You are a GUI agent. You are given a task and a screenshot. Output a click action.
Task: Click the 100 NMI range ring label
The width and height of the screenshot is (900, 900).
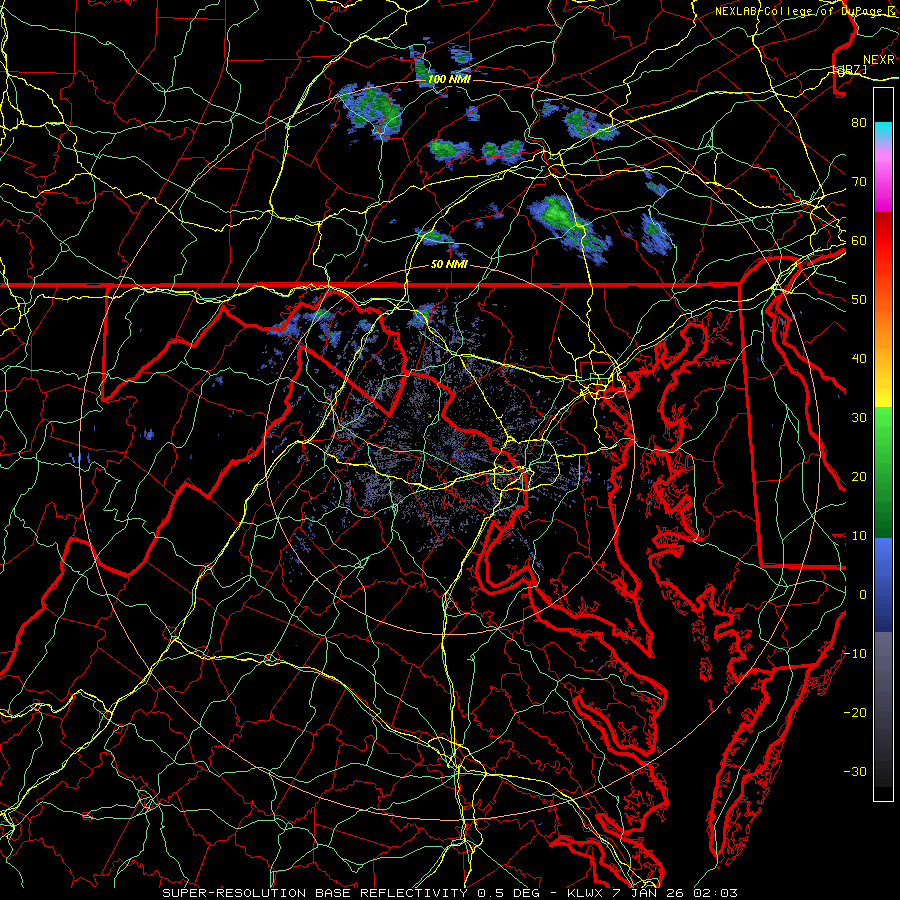click(x=449, y=79)
